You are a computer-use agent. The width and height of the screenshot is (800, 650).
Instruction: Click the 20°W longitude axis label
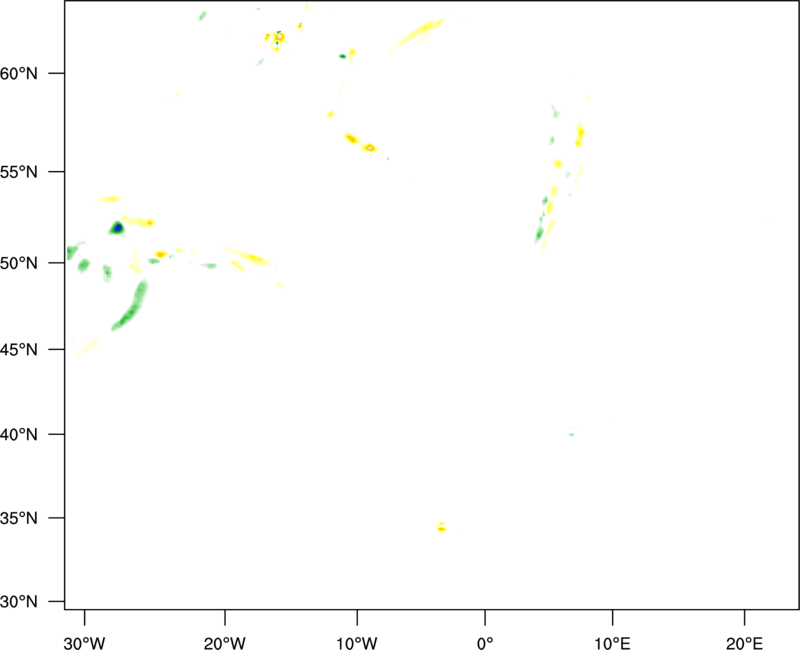[225, 643]
